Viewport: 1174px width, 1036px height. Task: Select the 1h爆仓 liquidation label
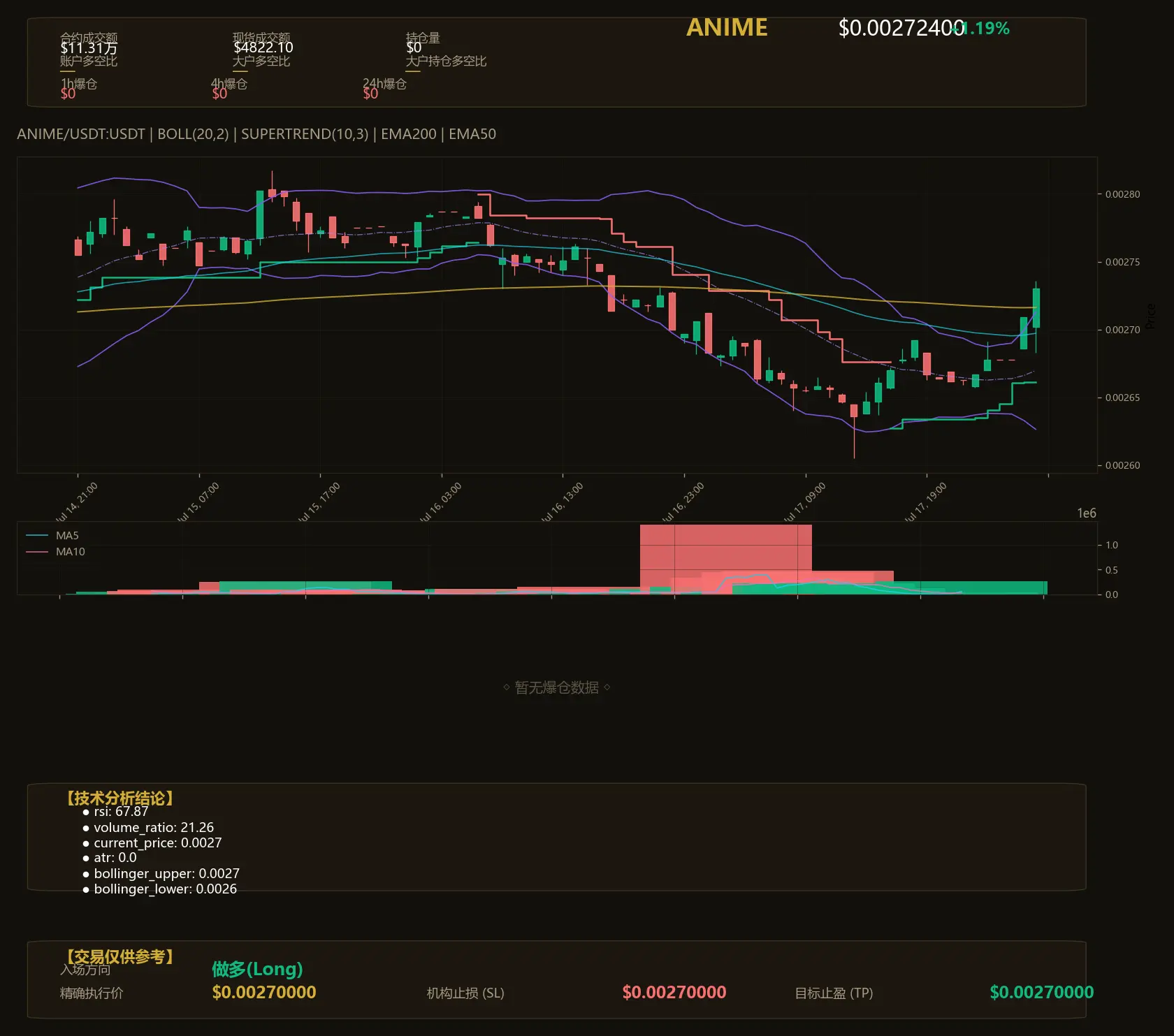click(79, 84)
